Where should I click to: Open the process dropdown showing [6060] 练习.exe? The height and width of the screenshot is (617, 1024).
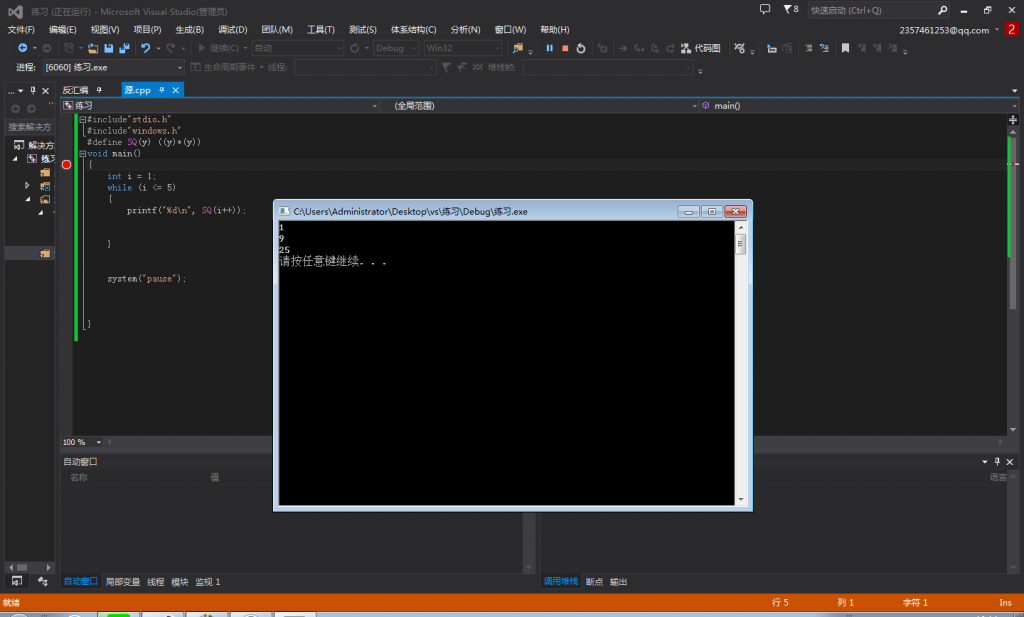click(114, 67)
